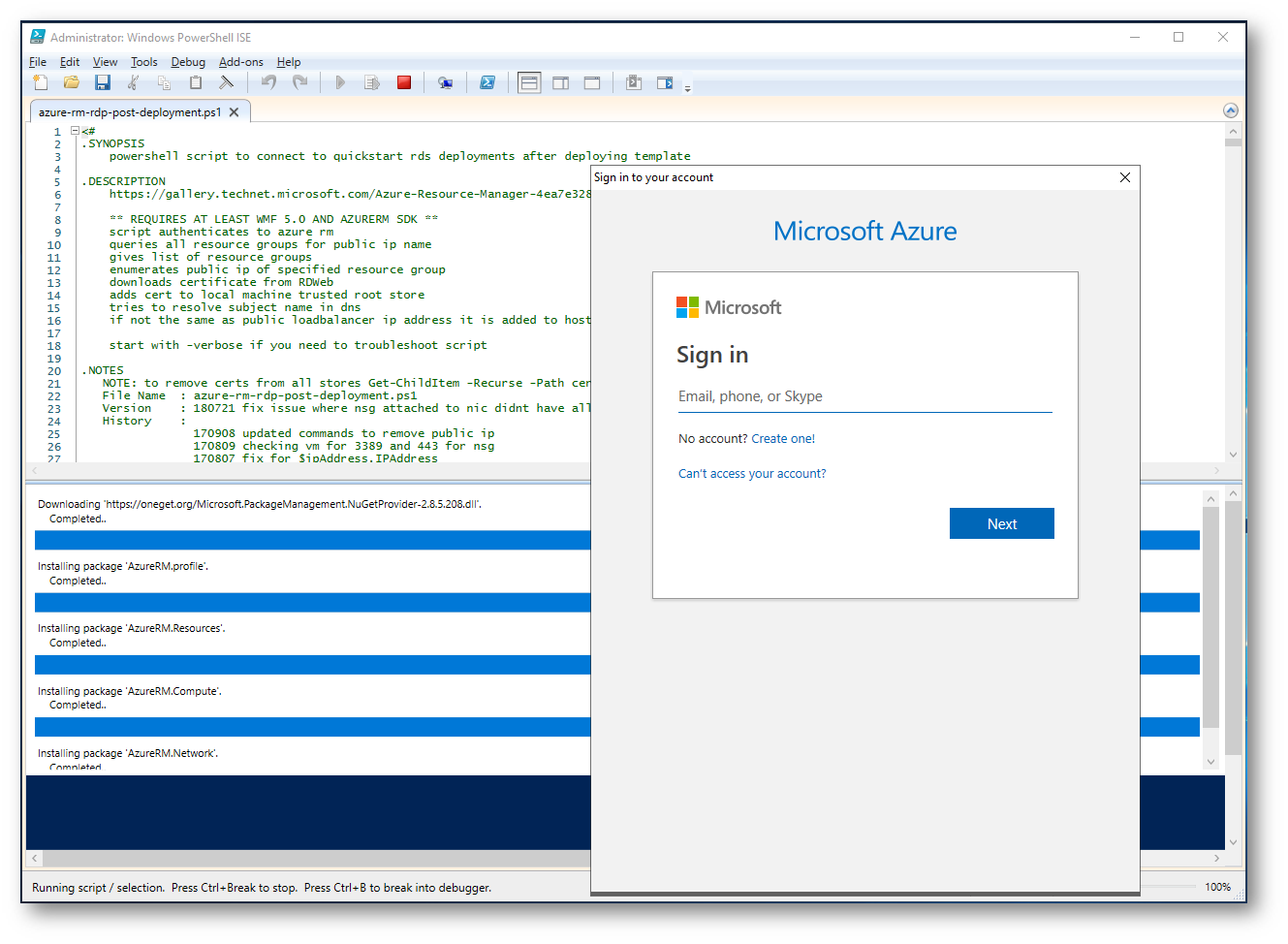
Task: Open the Help menu
Action: coord(289,62)
